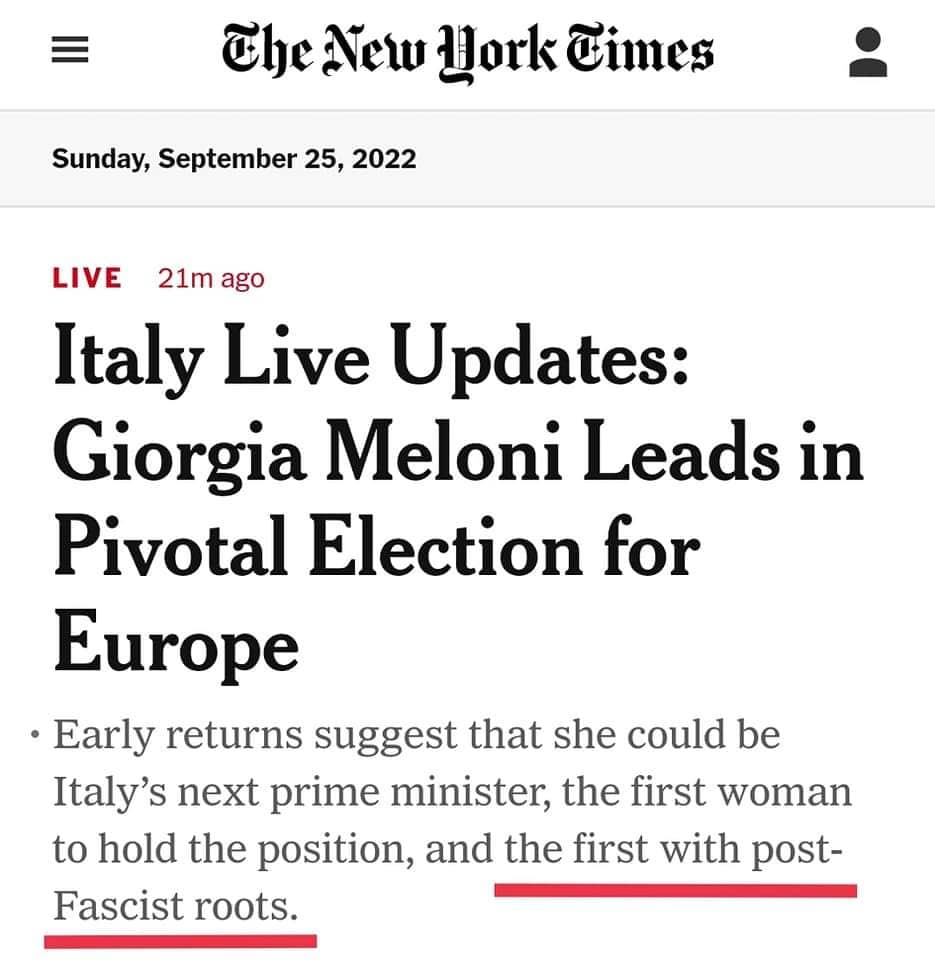Go to The New York Times homepage logo
Viewport: 935px width, 960px height.
pos(467,52)
